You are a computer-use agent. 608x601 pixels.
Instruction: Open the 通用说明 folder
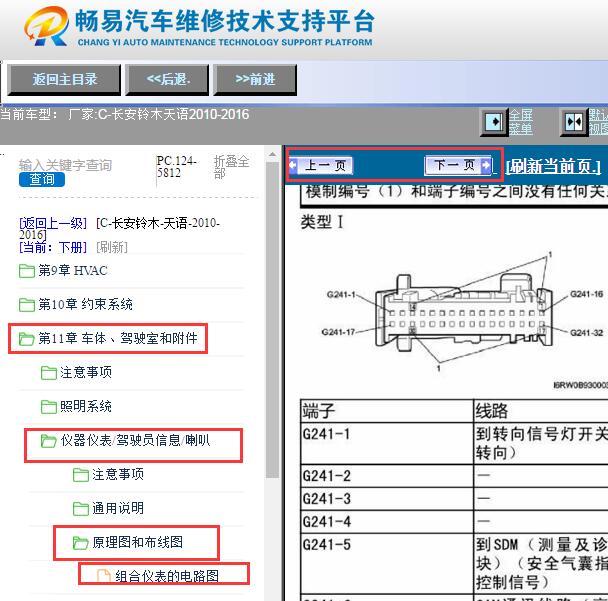pos(118,508)
